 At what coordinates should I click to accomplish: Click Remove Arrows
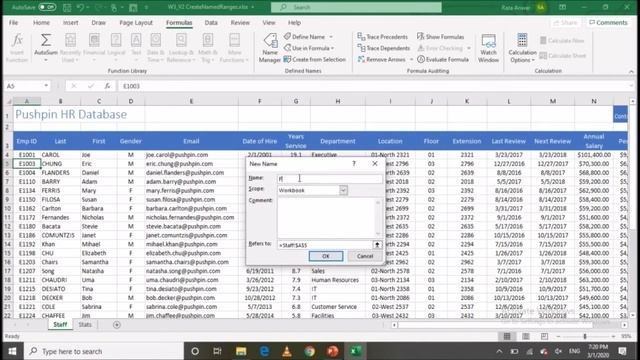[382, 60]
